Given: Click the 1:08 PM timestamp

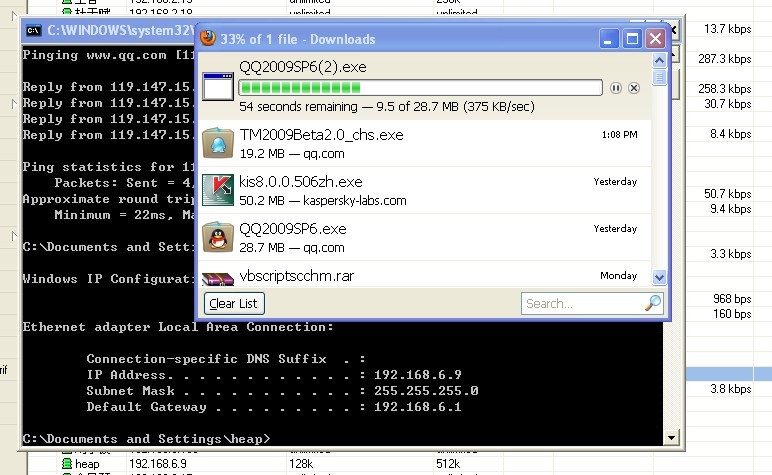Looking at the screenshot, I should [x=619, y=134].
